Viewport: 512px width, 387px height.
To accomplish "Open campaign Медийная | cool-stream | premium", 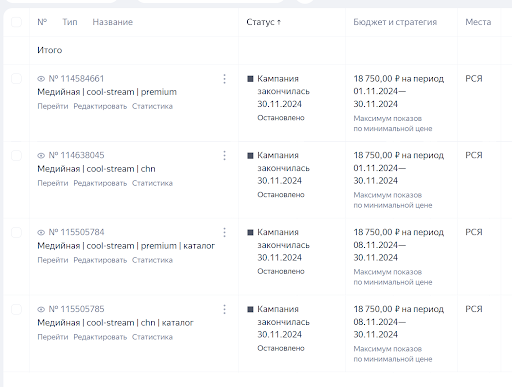I will click(107, 92).
